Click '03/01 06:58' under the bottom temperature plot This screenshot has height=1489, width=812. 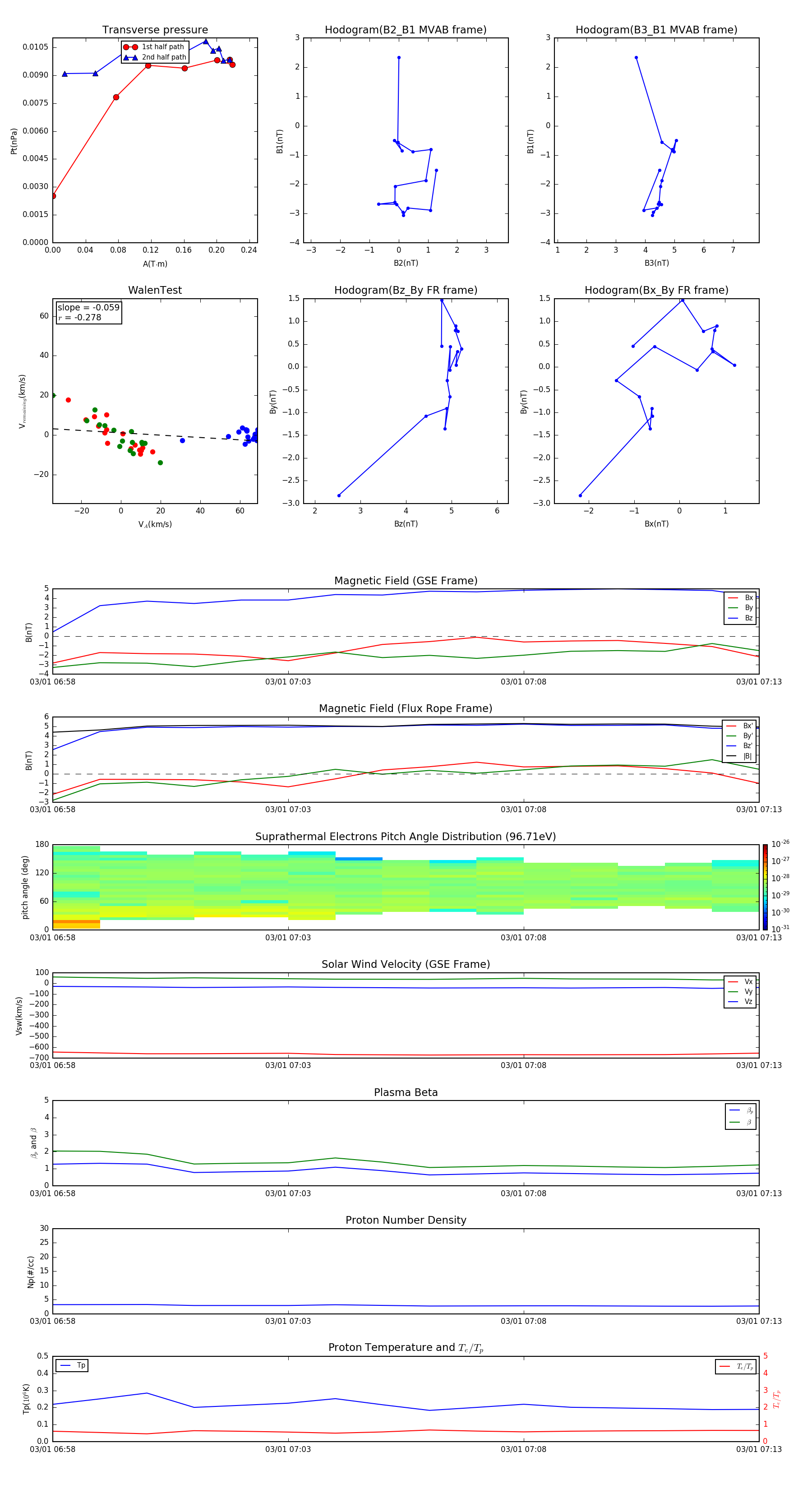coord(53,1449)
